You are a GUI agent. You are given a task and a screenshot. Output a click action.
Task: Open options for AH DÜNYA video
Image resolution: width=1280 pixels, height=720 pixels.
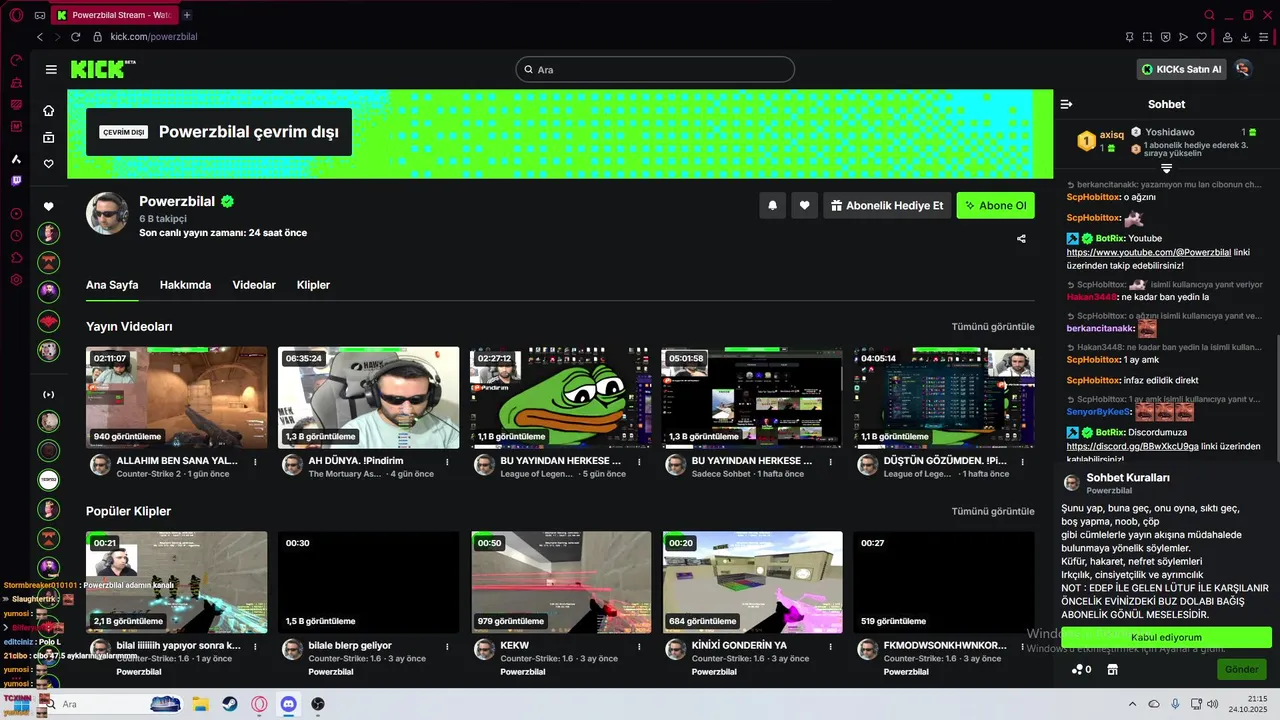pos(447,462)
